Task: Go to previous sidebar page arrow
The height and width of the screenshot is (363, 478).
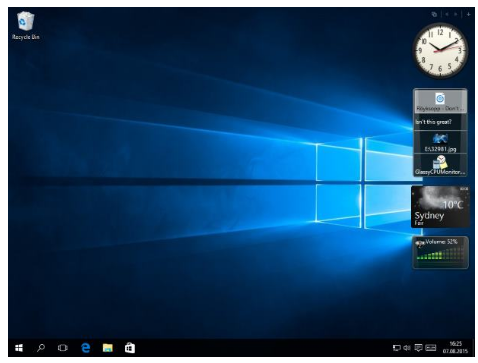Action: click(x=447, y=14)
